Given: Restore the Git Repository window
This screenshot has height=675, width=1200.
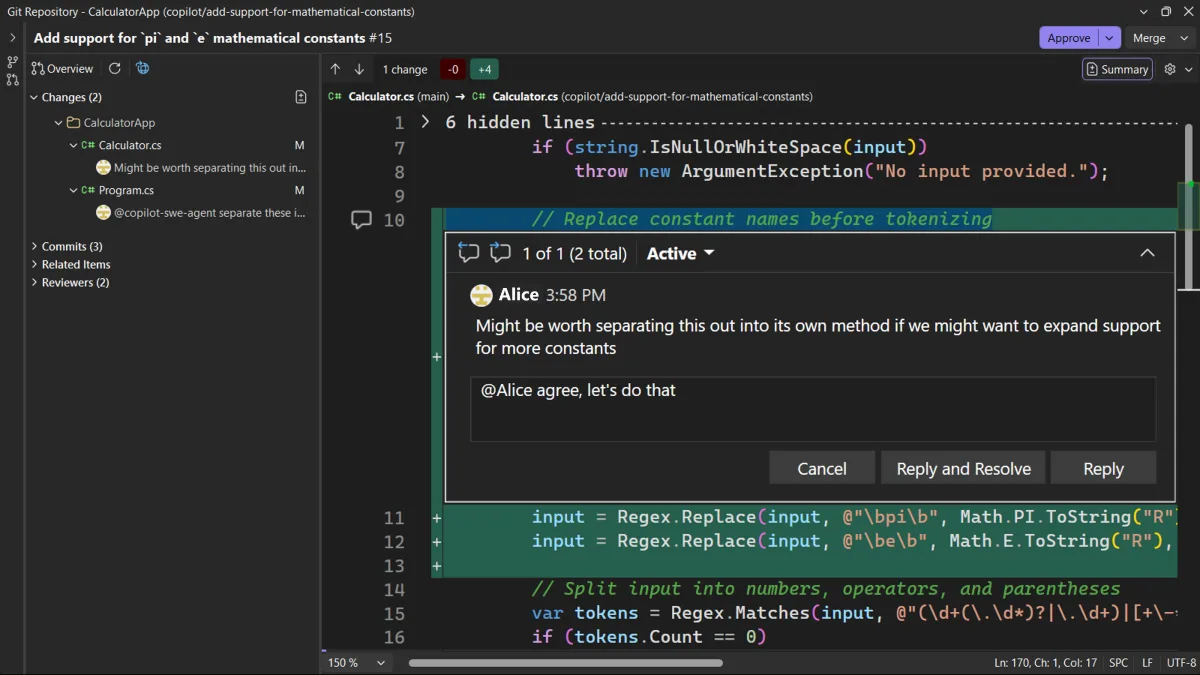Looking at the screenshot, I should click(1165, 12).
